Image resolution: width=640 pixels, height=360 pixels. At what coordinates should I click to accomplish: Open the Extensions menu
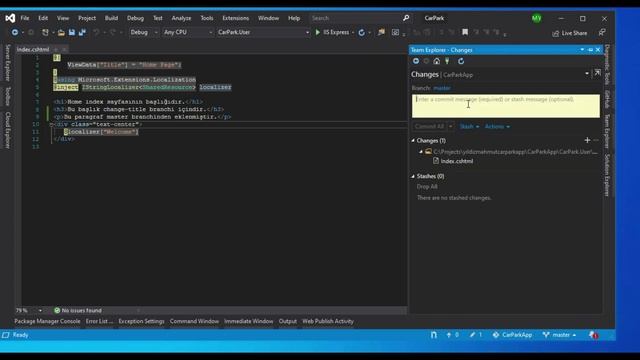(236, 18)
